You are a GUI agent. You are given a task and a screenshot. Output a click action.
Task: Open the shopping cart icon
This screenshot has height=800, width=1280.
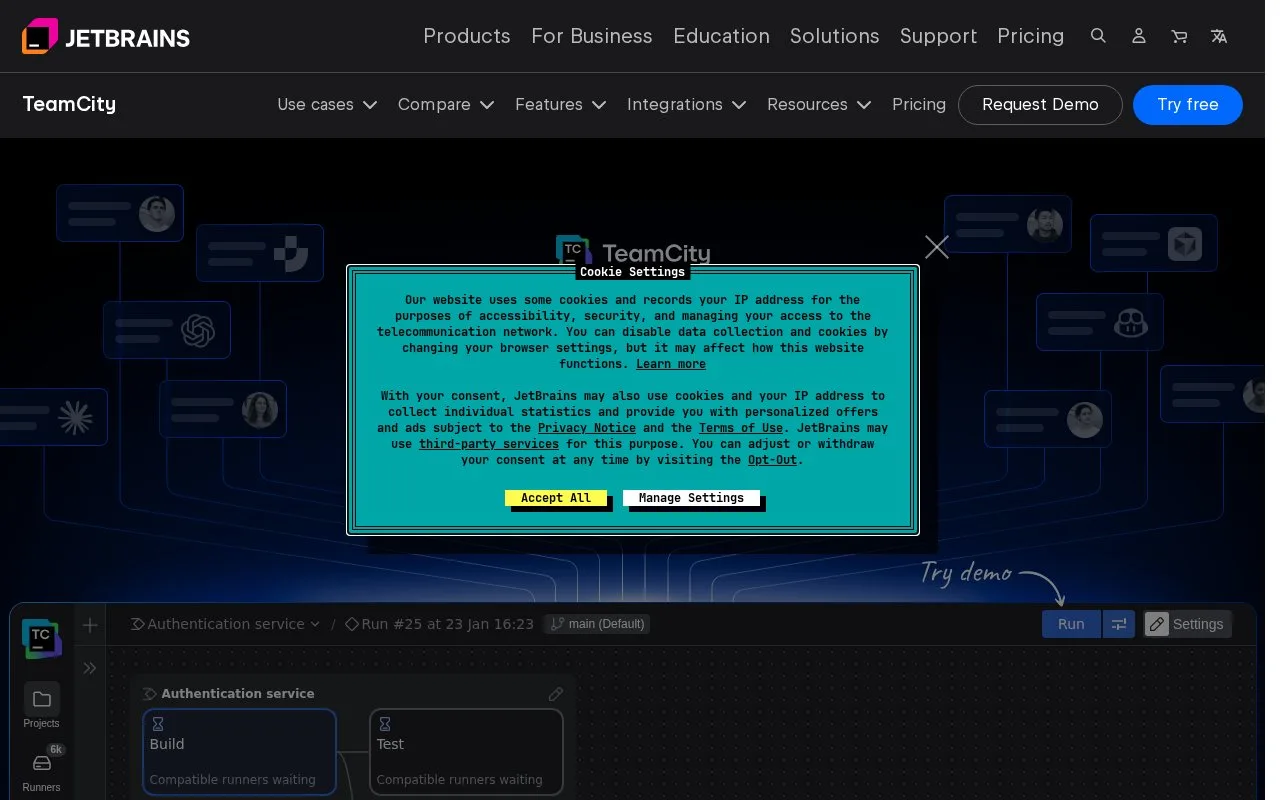(1180, 36)
